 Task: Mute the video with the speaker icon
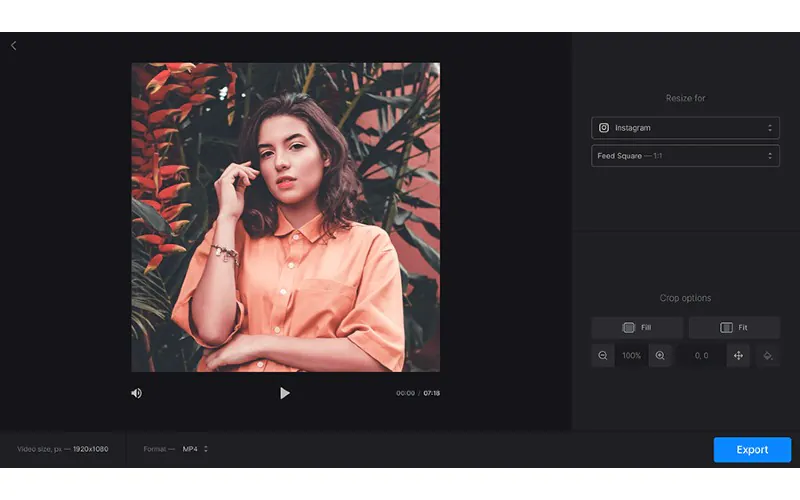(x=136, y=393)
